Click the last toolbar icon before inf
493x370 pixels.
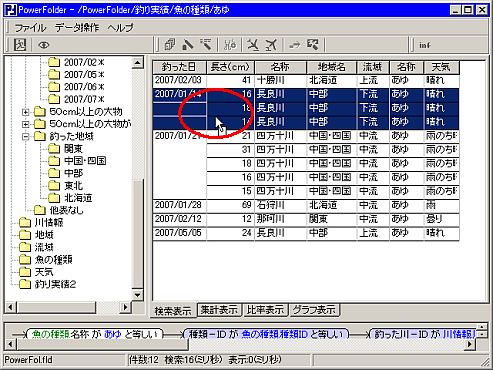[313, 45]
